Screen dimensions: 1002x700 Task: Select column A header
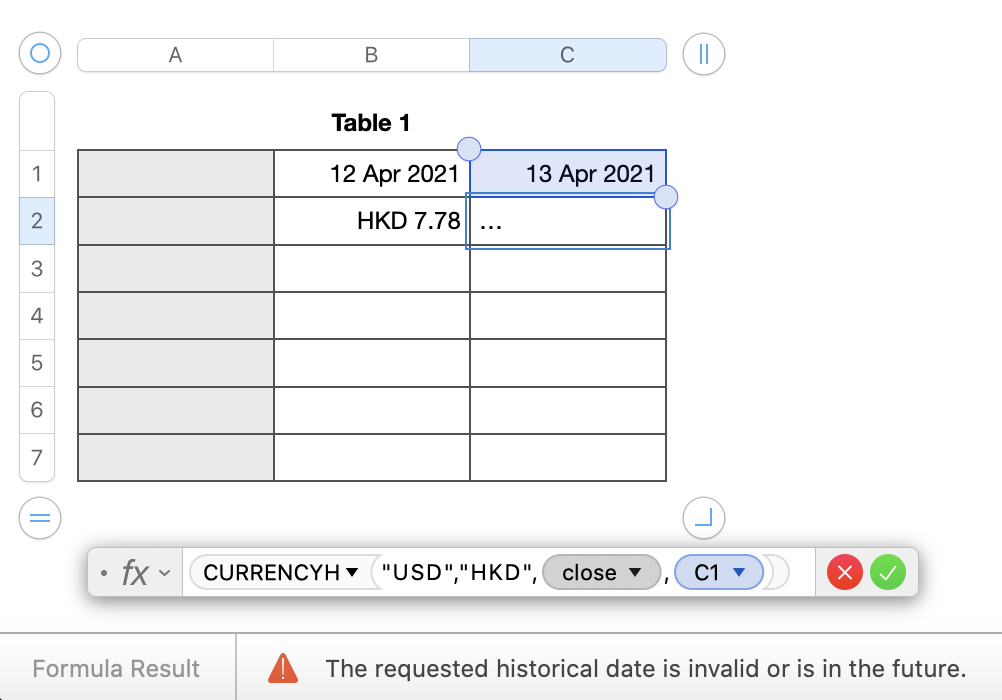tap(175, 55)
